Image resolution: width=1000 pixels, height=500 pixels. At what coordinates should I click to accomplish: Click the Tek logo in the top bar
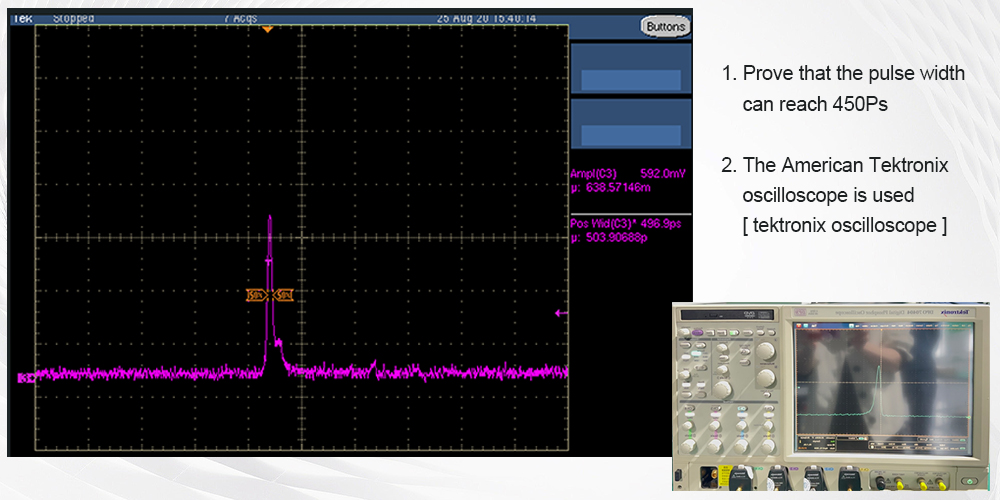click(22, 18)
